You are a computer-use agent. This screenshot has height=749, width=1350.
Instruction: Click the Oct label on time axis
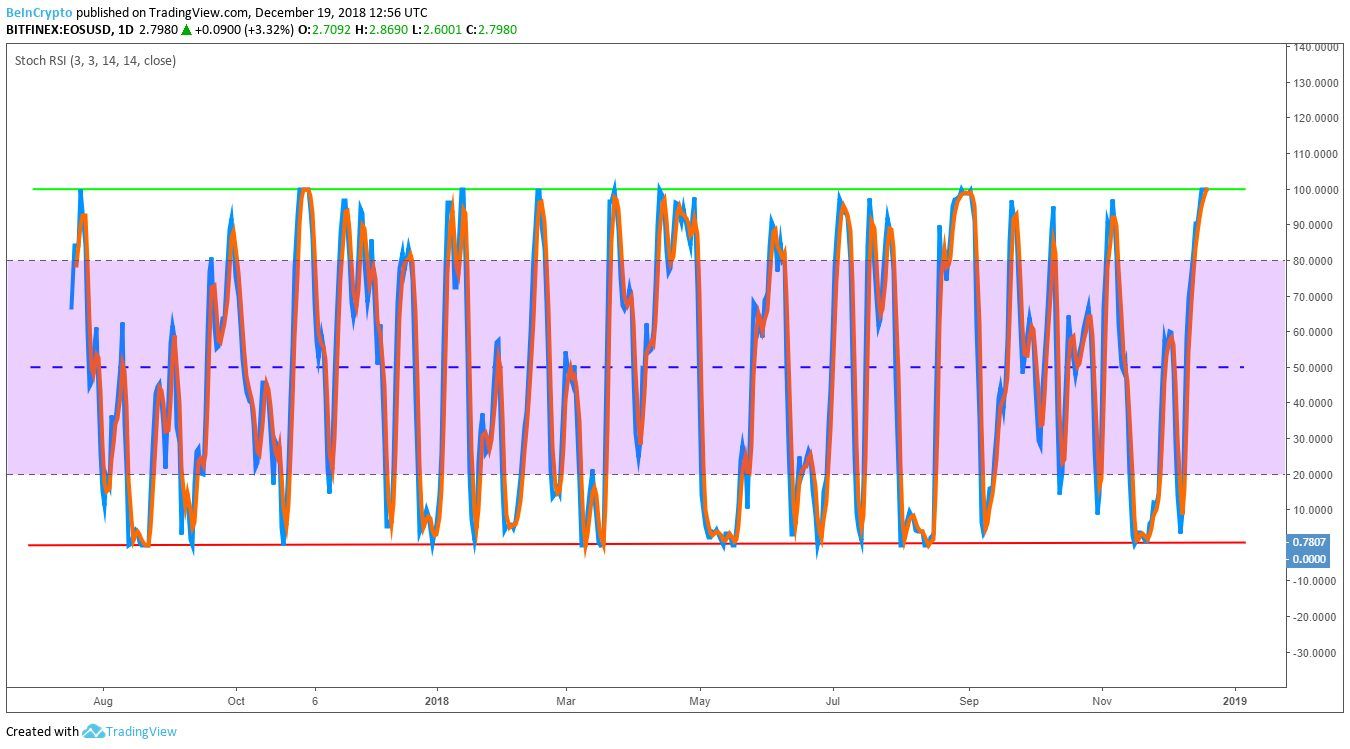236,702
